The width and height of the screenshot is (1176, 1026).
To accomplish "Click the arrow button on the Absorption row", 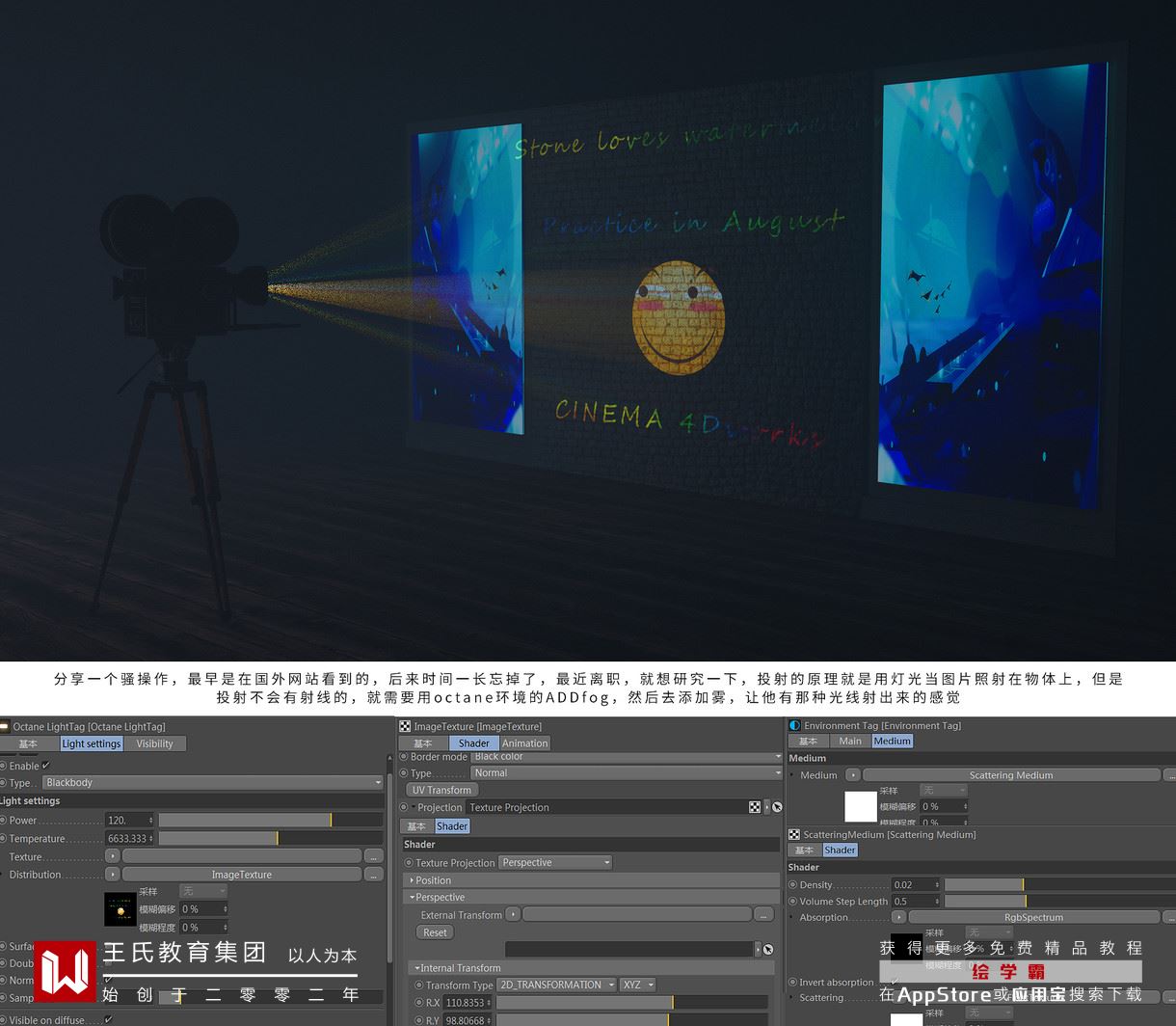I will tap(899, 917).
